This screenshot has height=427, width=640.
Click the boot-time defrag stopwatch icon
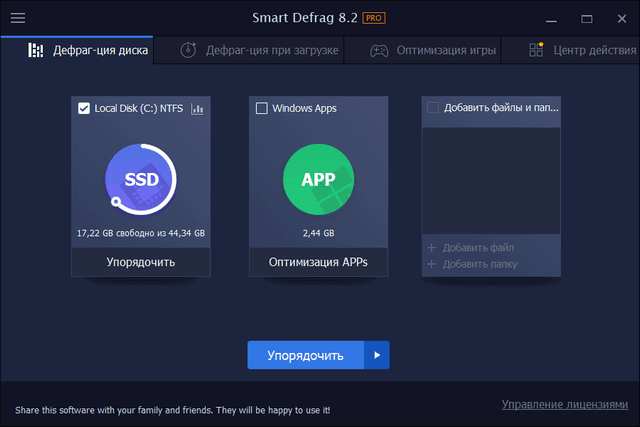[189, 50]
